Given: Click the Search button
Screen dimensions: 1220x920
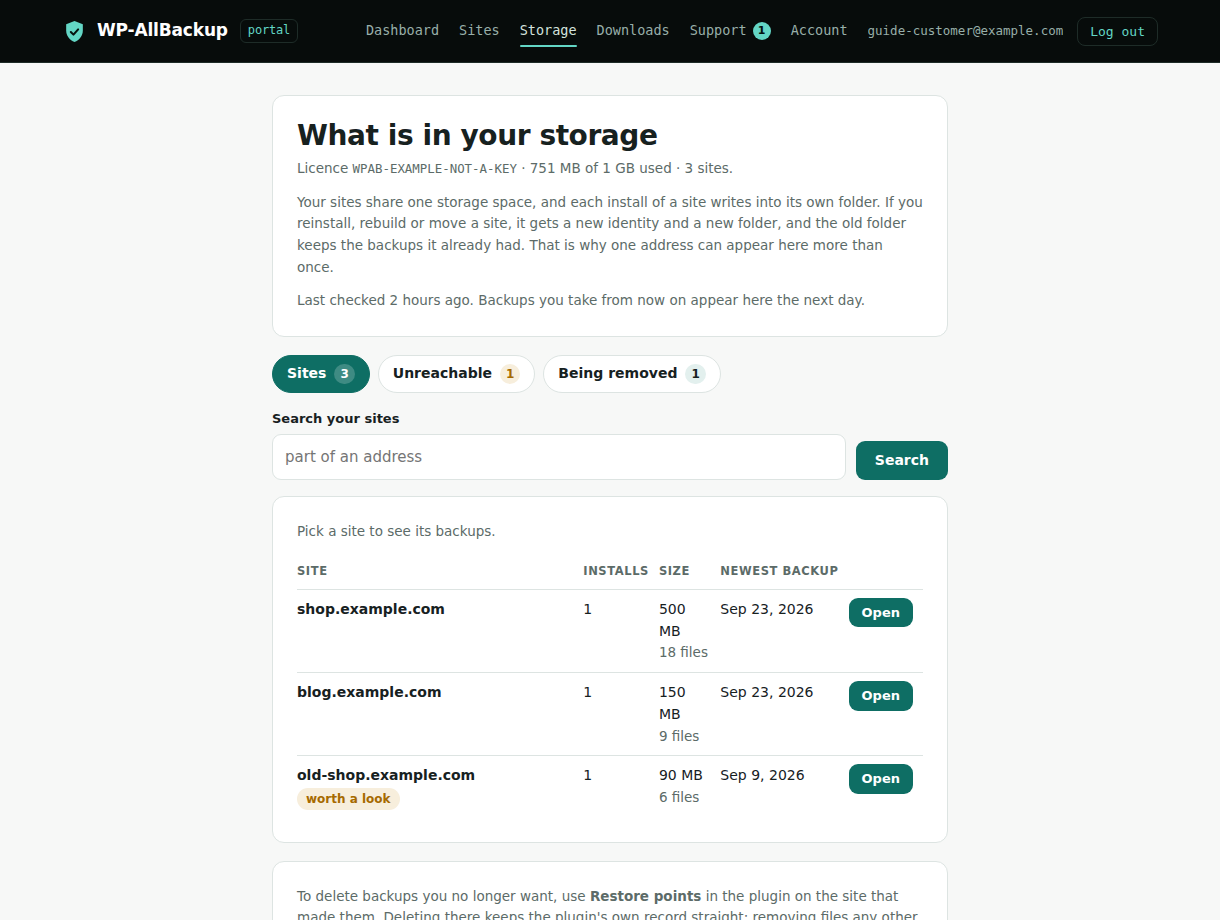Looking at the screenshot, I should tap(902, 460).
